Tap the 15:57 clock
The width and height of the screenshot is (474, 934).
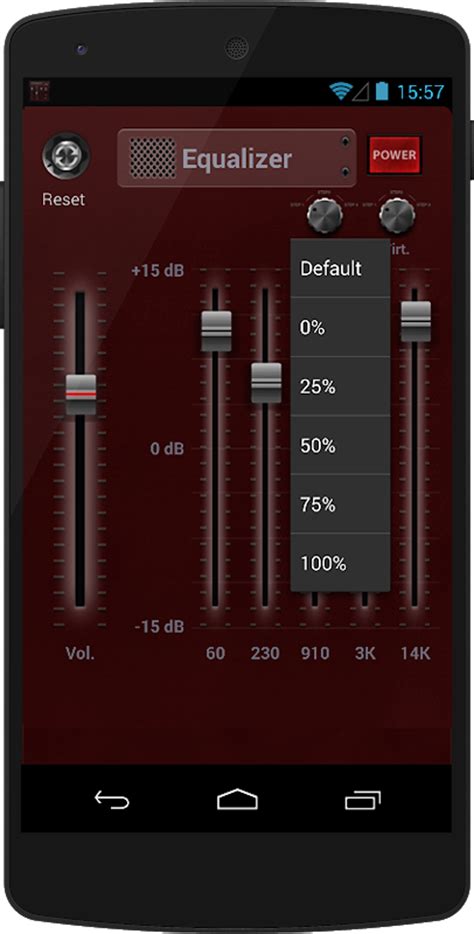point(420,92)
